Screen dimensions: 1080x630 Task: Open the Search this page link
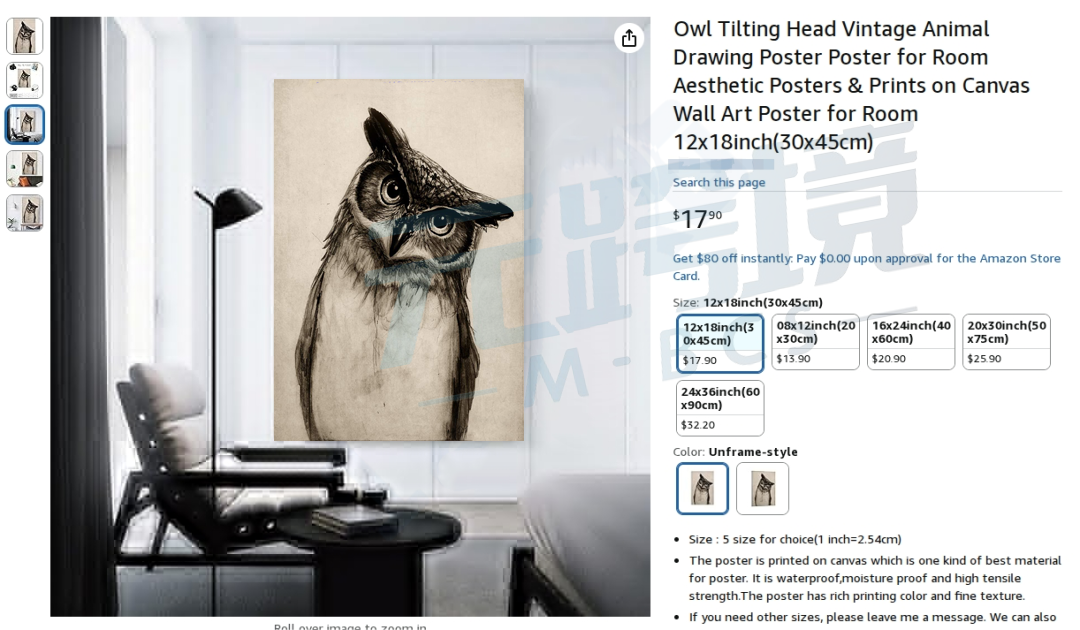point(718,182)
